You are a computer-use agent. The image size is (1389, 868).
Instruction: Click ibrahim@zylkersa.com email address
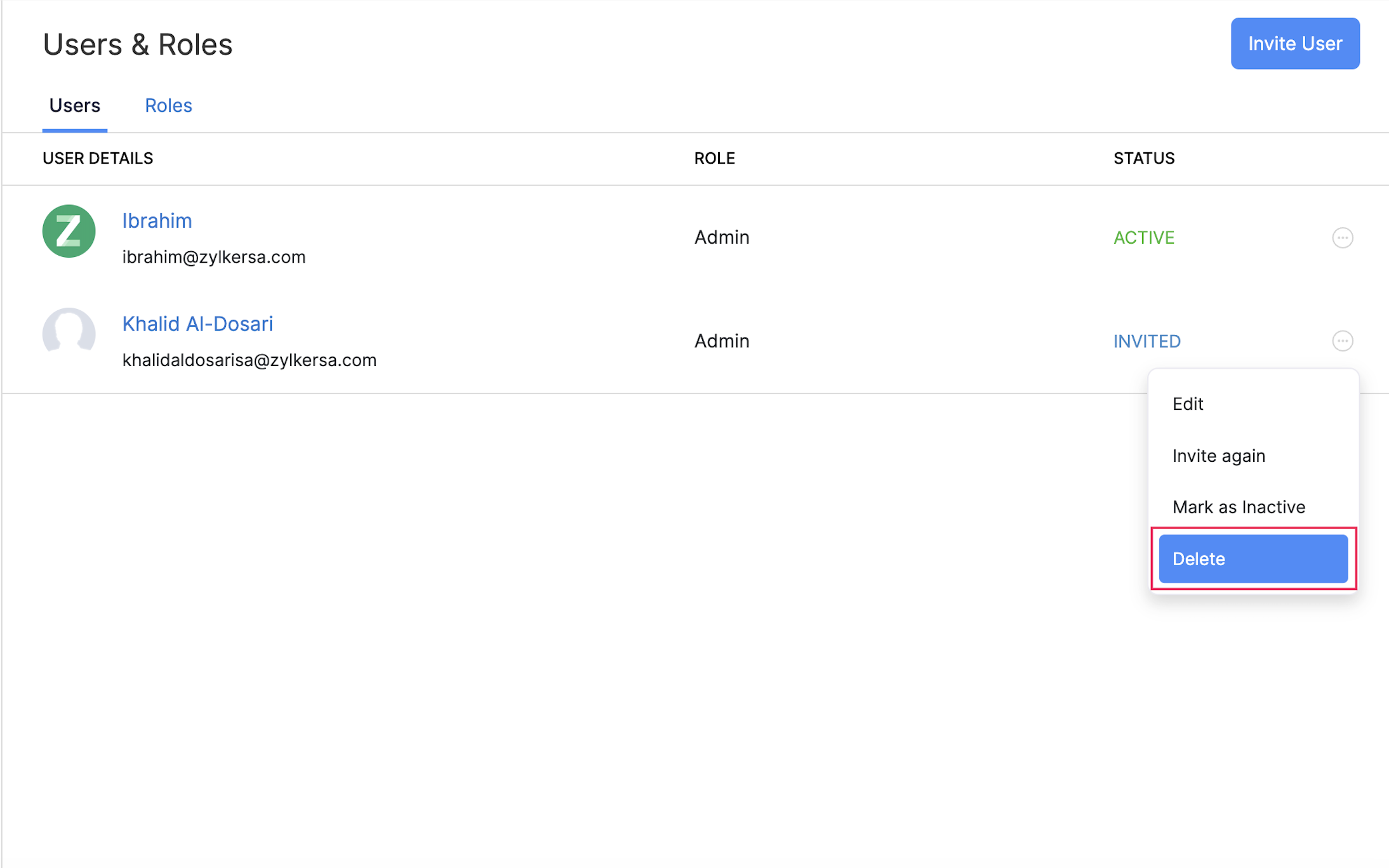214,257
